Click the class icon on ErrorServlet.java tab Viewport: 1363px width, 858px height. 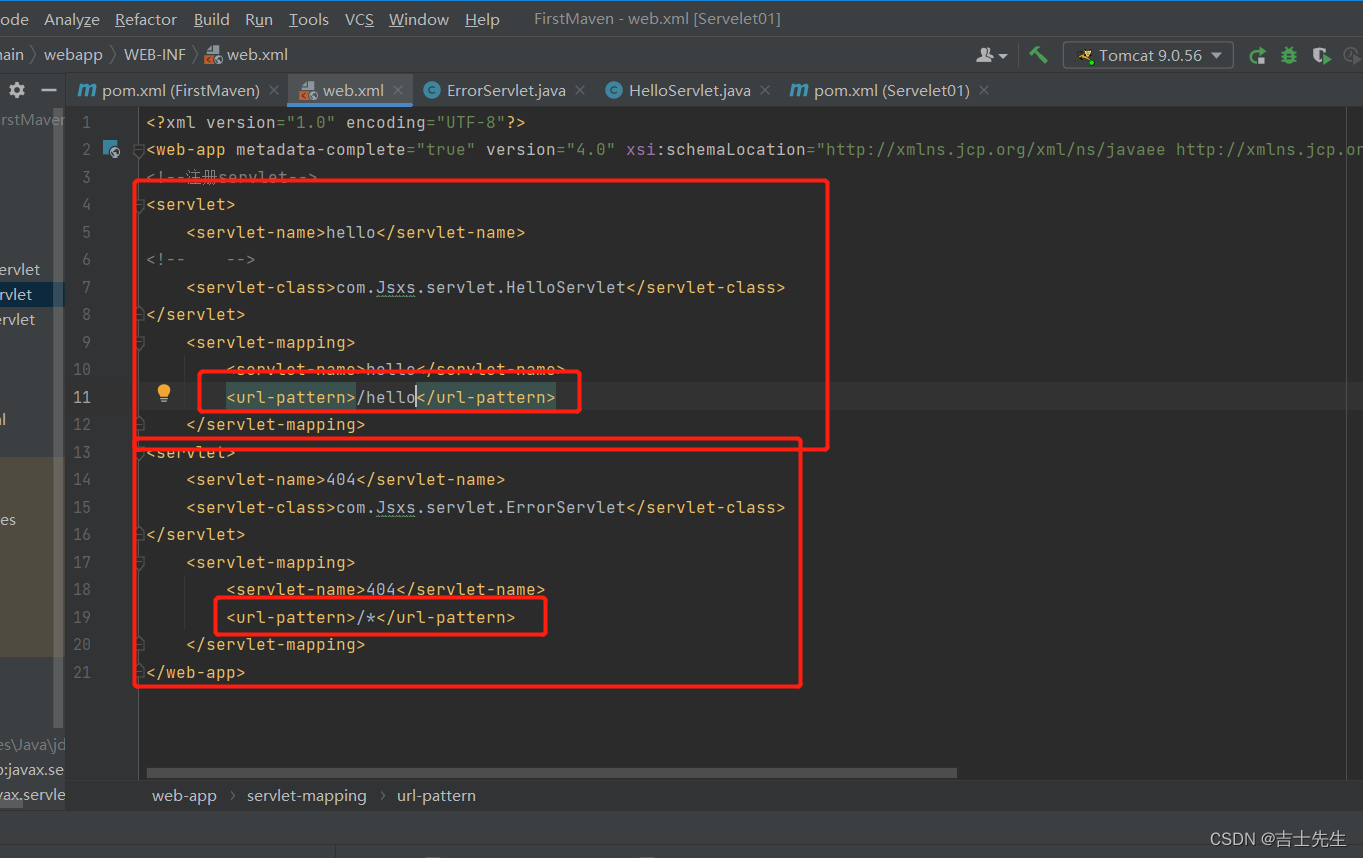click(432, 90)
